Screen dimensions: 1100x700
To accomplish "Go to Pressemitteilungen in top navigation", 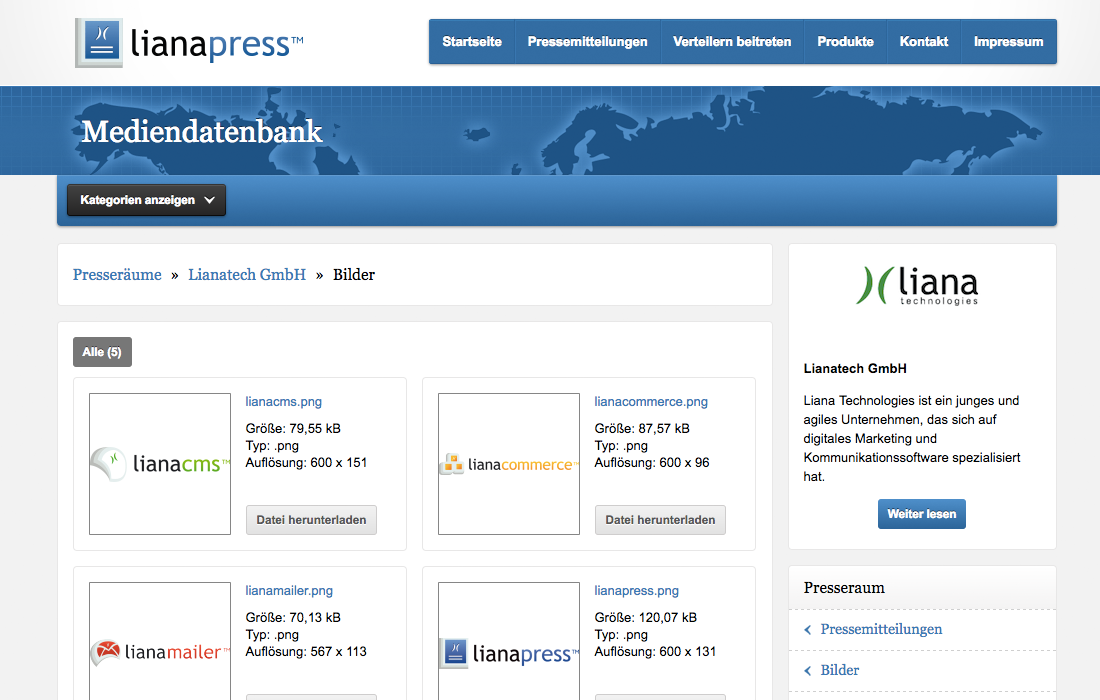I will pos(588,41).
